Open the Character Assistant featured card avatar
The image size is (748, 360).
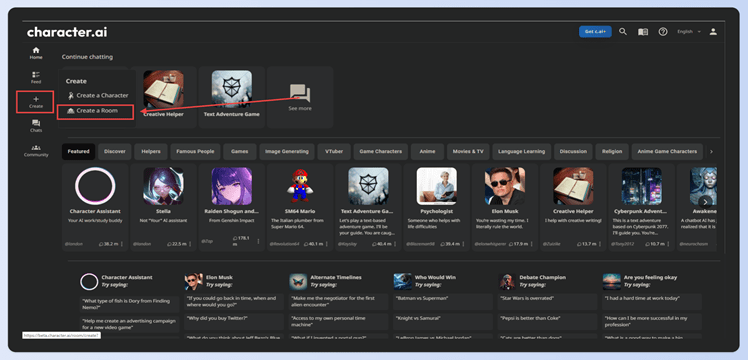(95, 186)
